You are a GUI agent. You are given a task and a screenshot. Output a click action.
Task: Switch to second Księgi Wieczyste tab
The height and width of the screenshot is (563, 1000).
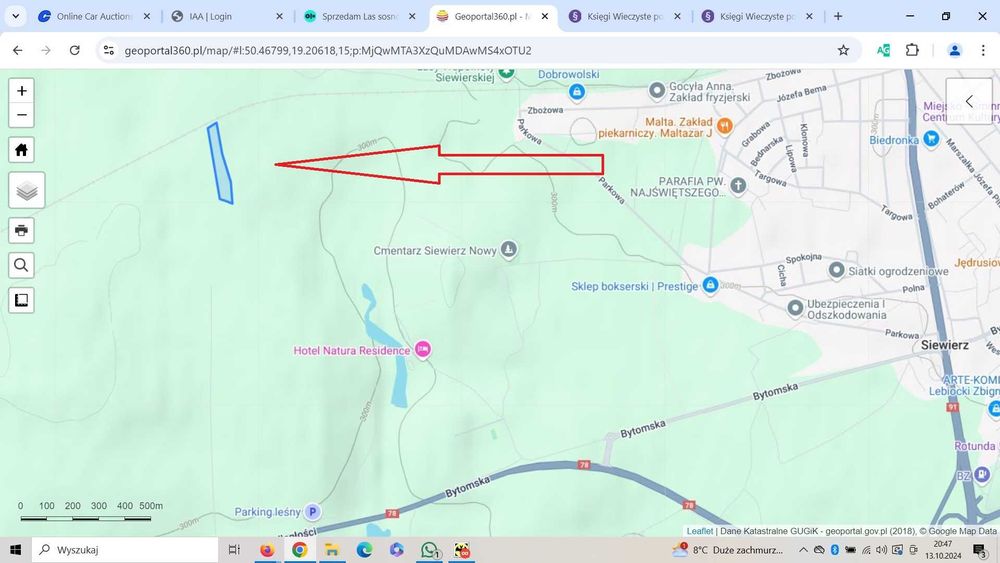tap(757, 17)
